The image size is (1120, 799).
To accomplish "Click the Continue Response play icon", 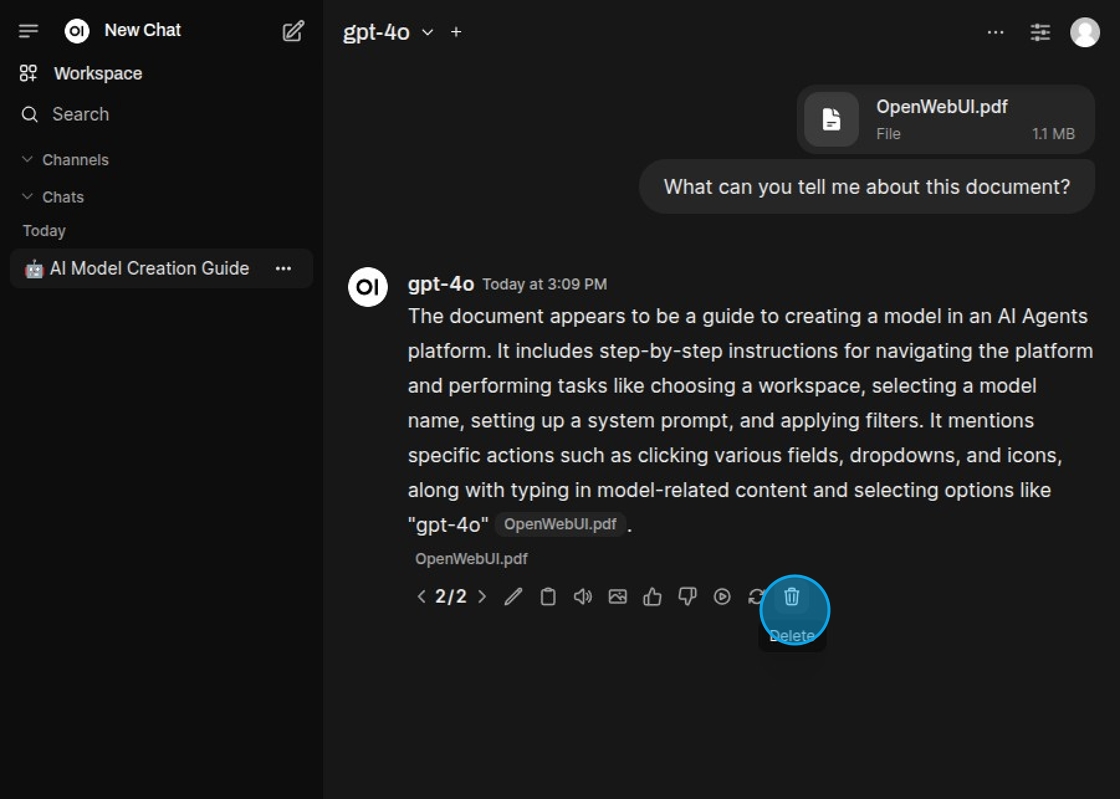I will pos(722,597).
